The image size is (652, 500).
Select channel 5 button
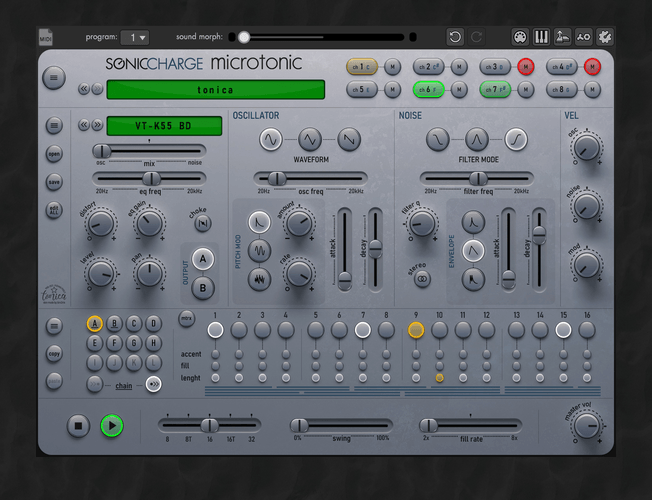tap(362, 89)
